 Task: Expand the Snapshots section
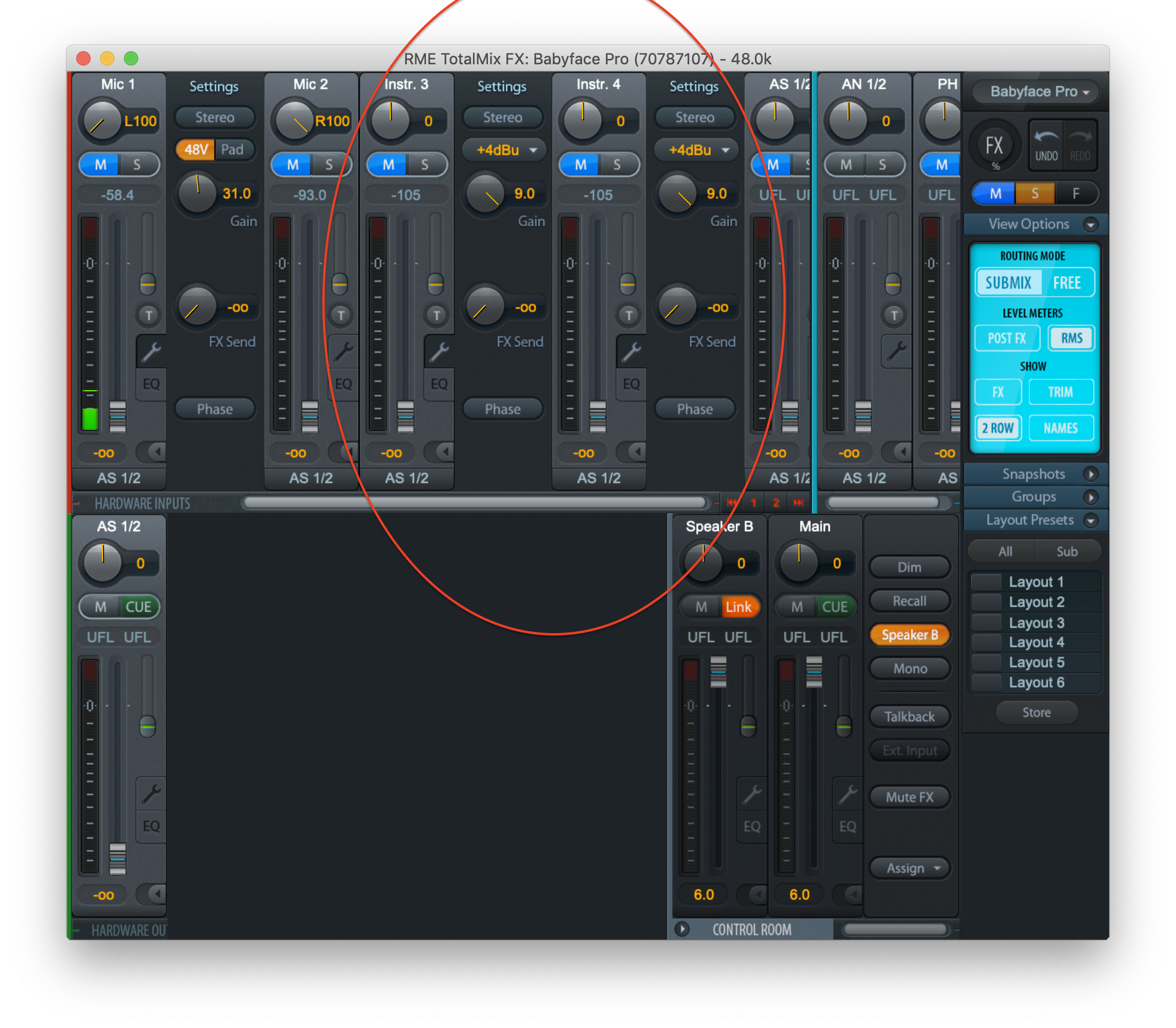pyautogui.click(x=1090, y=474)
